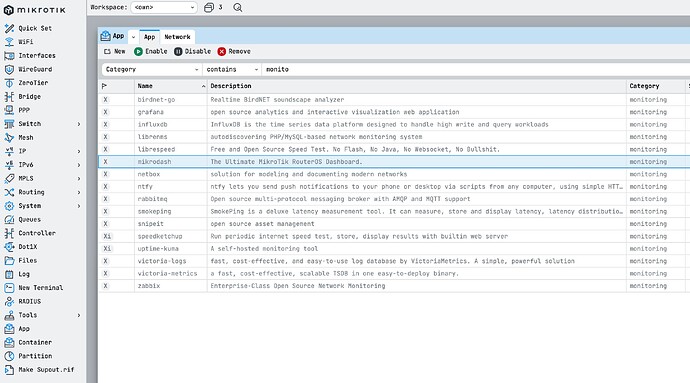This screenshot has width=690, height=383.
Task: Expand the MPLS submenu
Action: pyautogui.click(x=79, y=179)
